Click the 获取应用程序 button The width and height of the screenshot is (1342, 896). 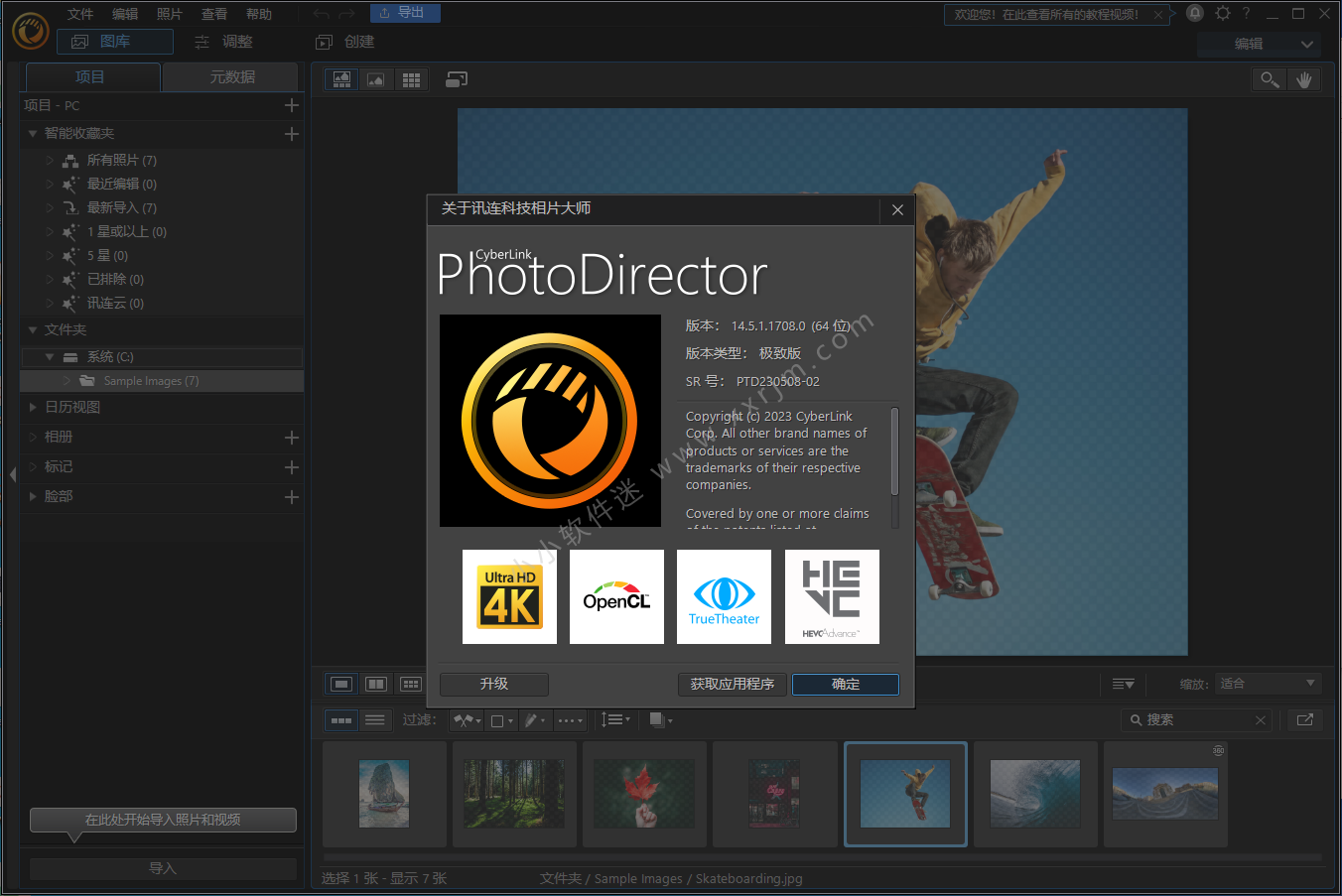pyautogui.click(x=733, y=684)
